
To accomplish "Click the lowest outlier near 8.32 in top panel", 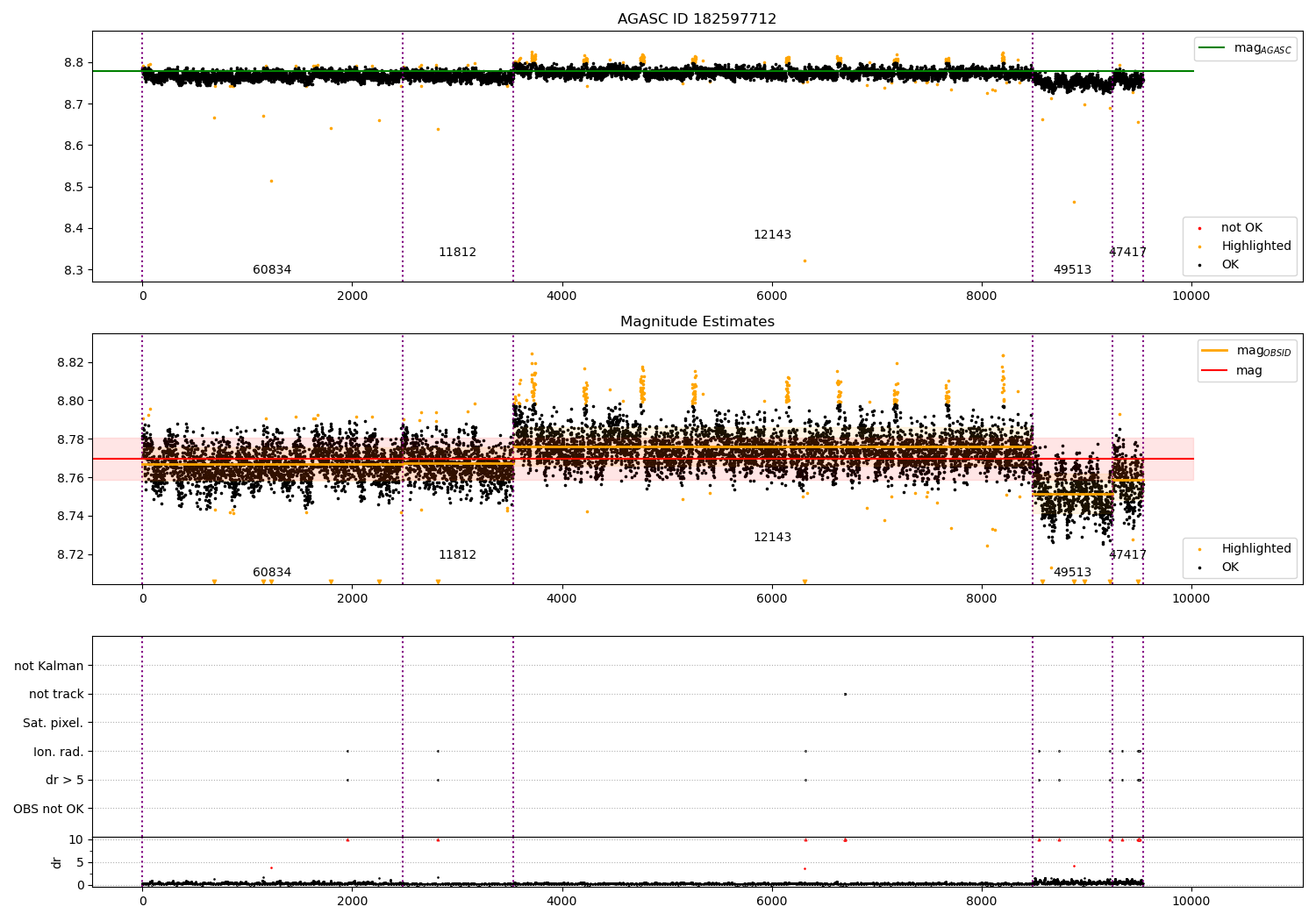I will click(x=805, y=261).
